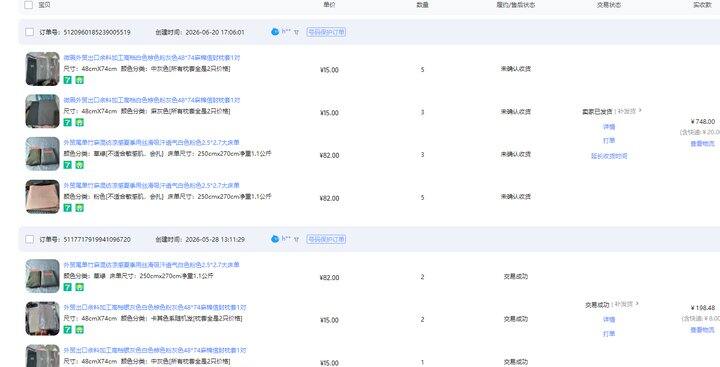This screenshot has width=720, height=367.
Task: Open the mid-gray pillowcase thumbnail in May 28 order
Action: tap(43, 356)
